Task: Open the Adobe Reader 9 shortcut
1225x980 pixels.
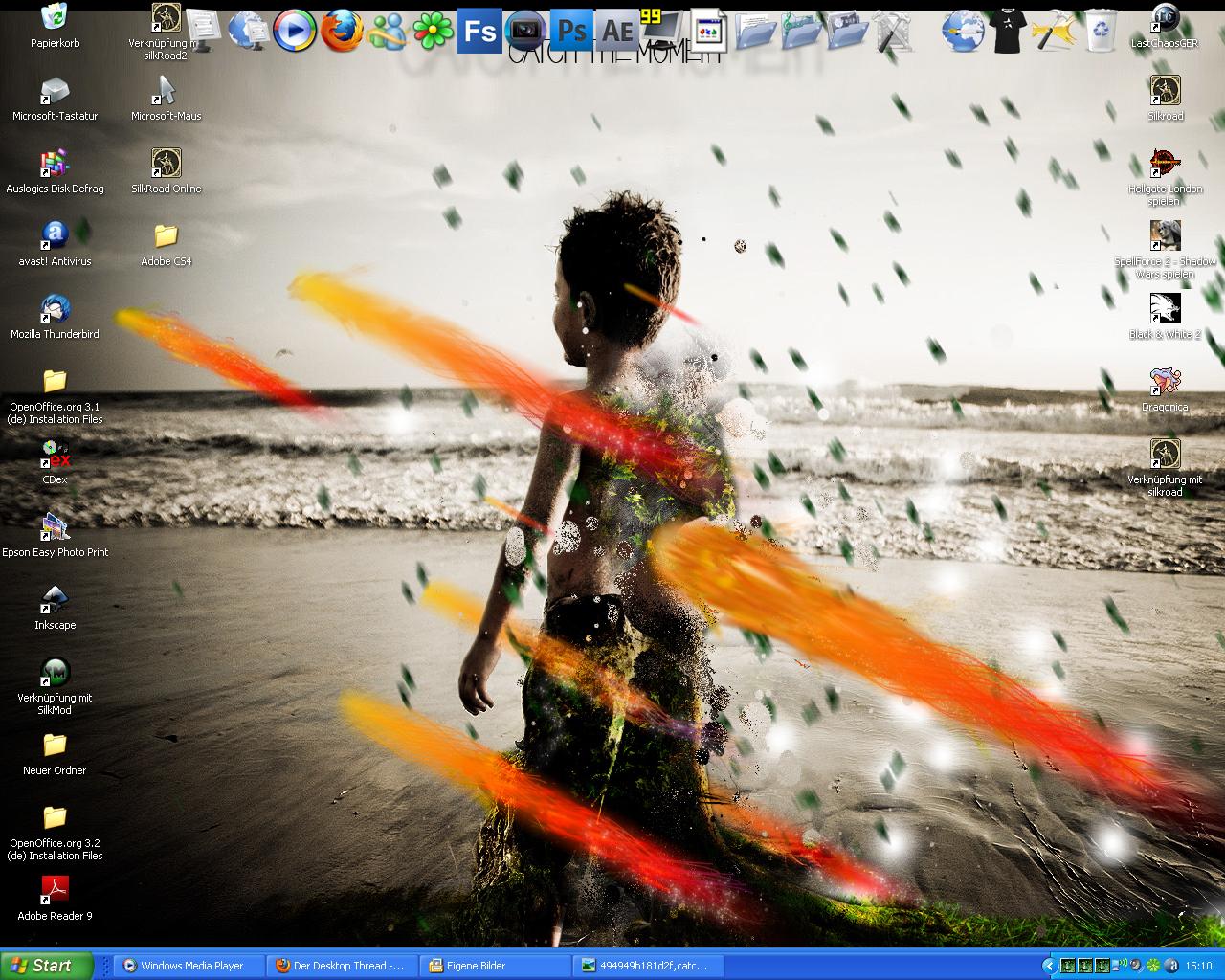Action: tap(55, 892)
